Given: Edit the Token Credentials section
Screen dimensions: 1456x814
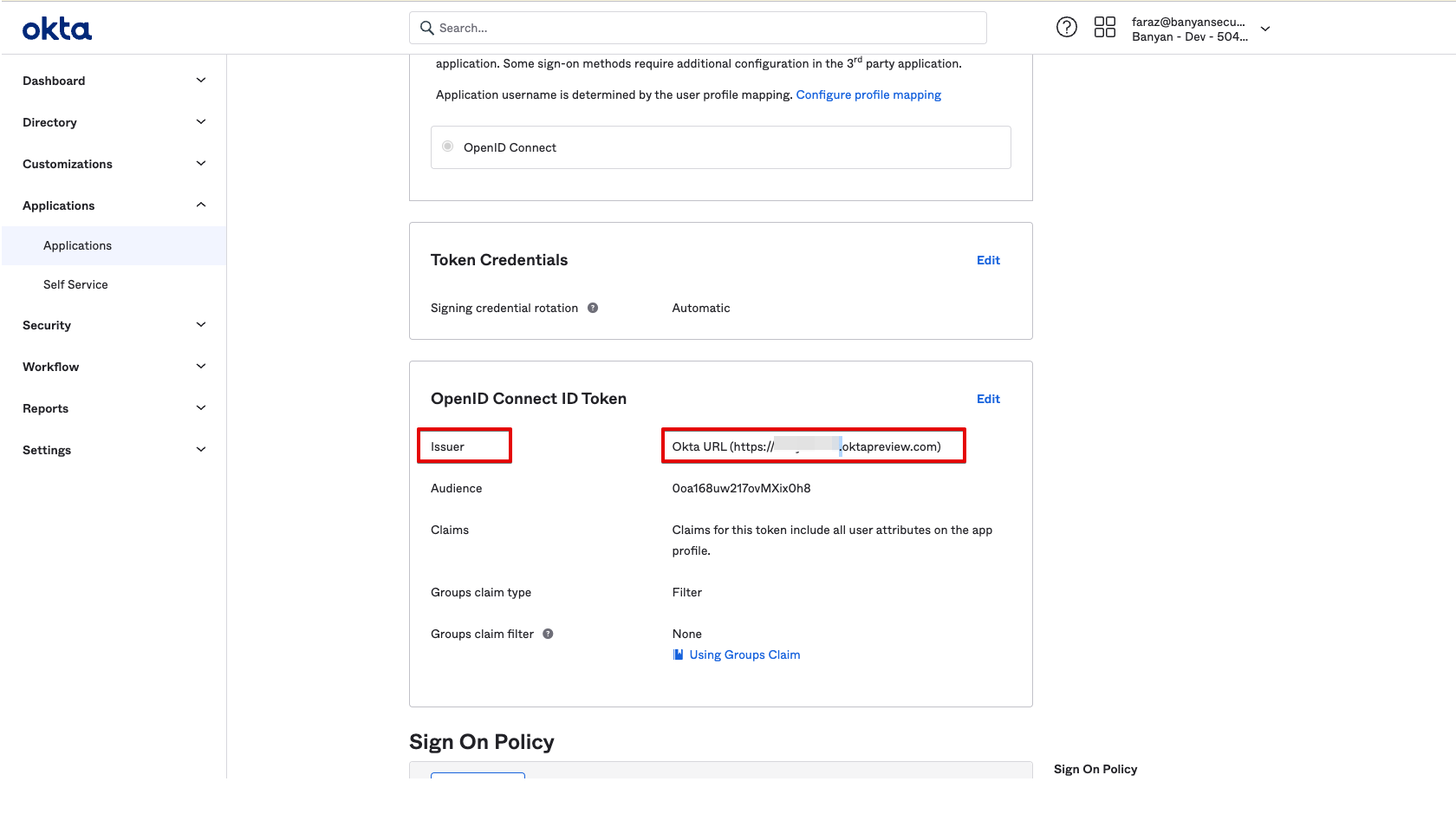Looking at the screenshot, I should tap(988, 260).
